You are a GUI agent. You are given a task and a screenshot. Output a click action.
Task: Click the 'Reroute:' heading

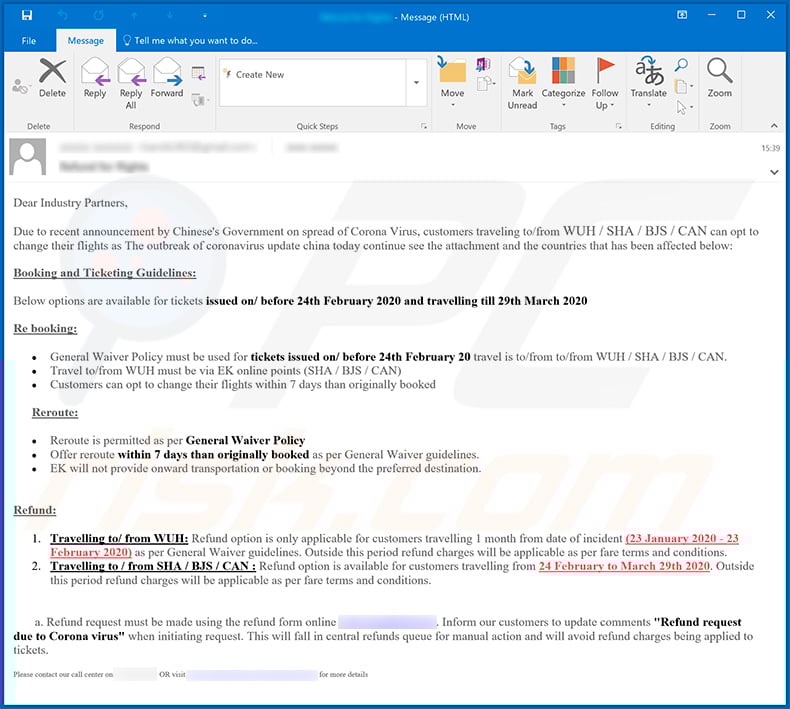[x=55, y=413]
